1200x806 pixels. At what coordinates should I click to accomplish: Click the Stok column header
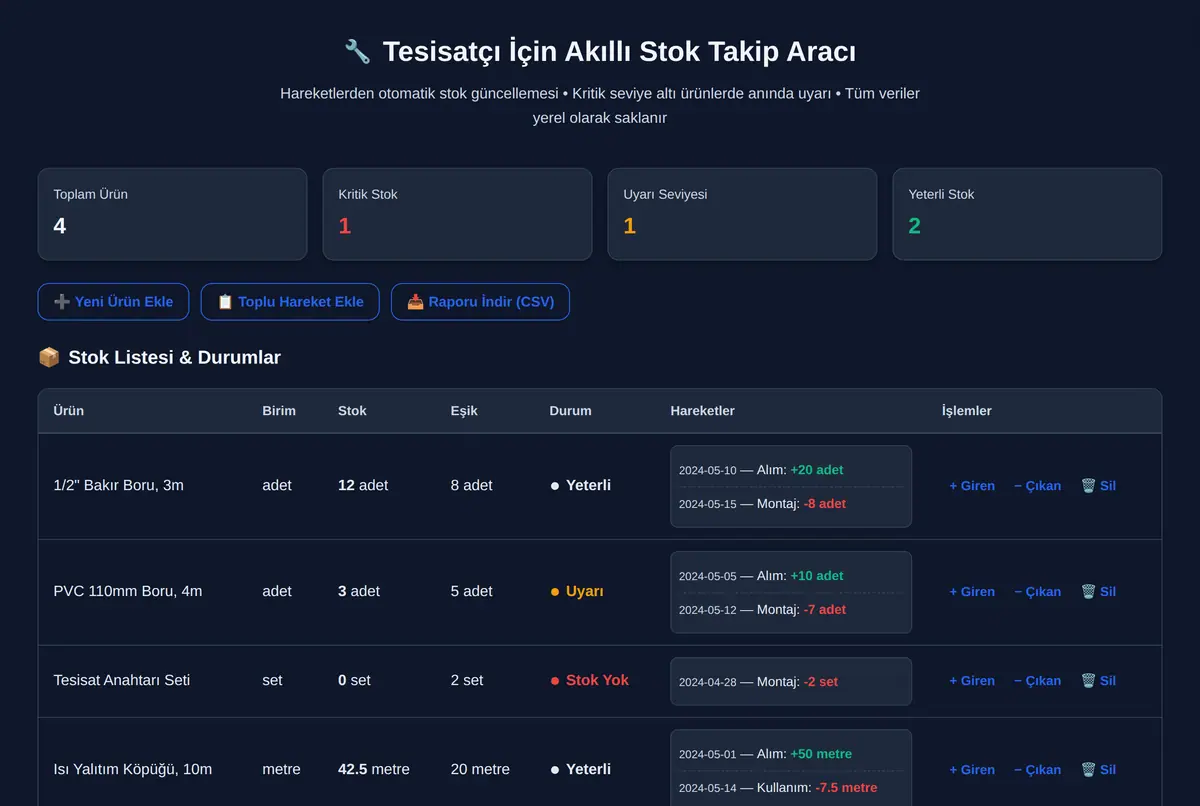tap(352, 411)
